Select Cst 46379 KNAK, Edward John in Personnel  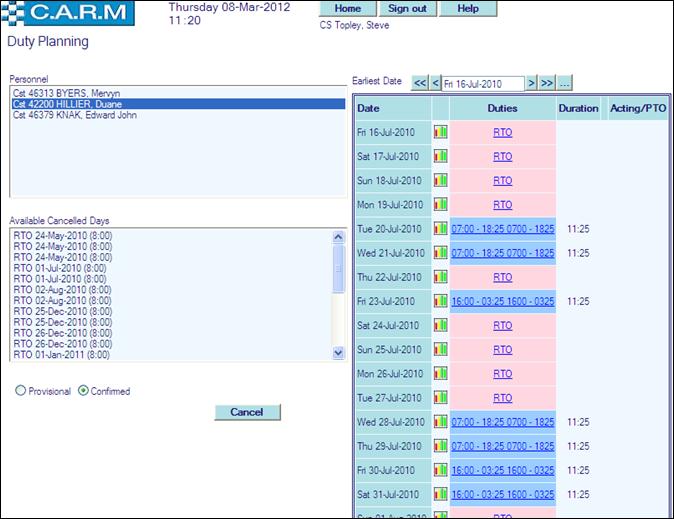coord(74,115)
